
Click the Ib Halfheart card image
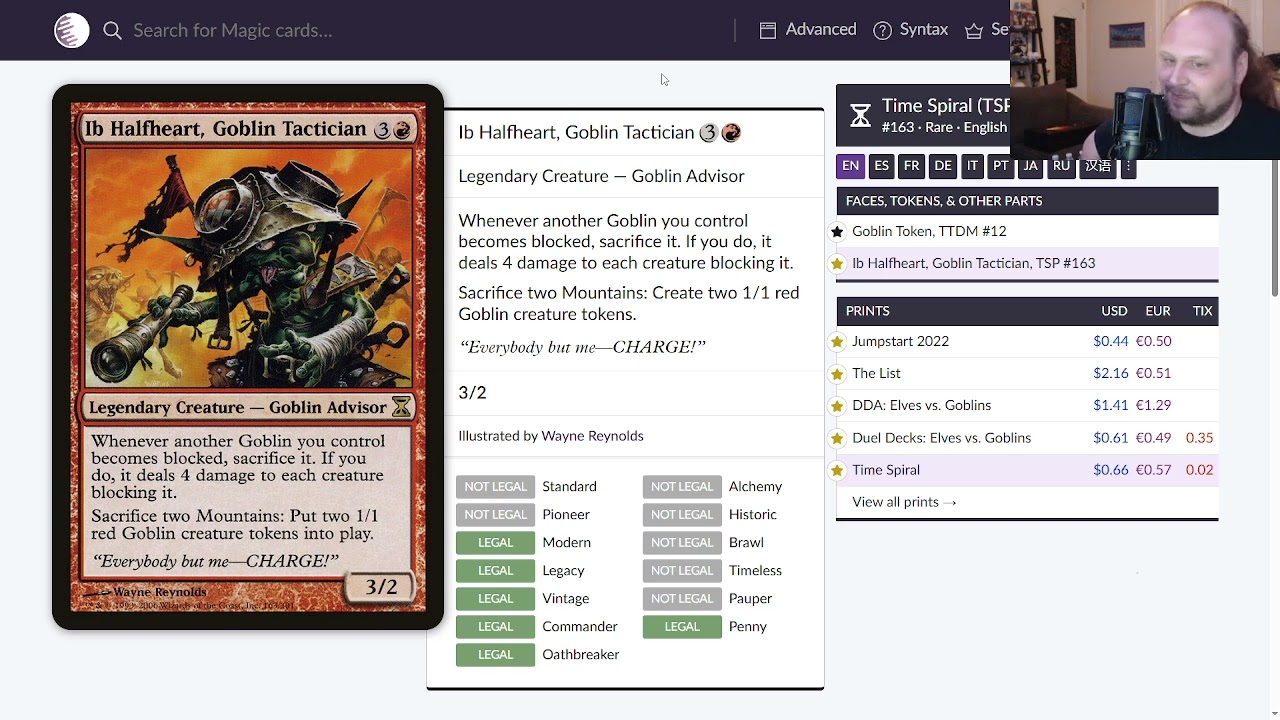pos(248,357)
